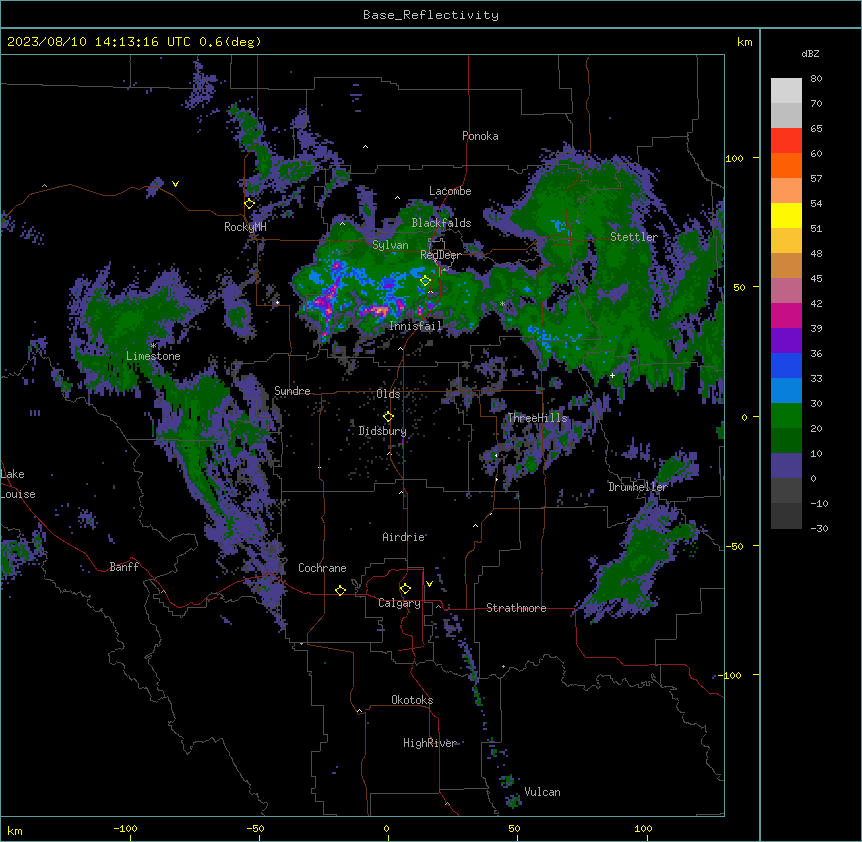Click the -30 value on dBZ legend
Image resolution: width=862 pixels, height=842 pixels.
point(819,529)
